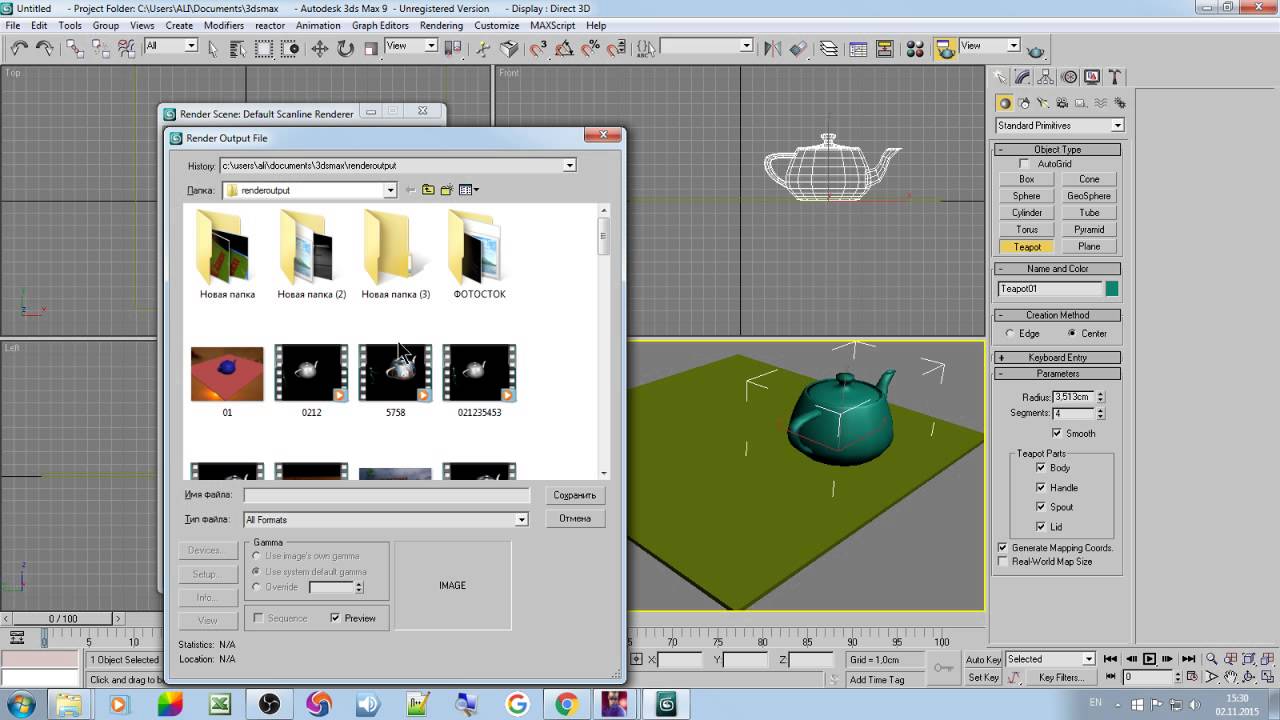
Task: Open the MAXScript menu
Action: click(553, 25)
